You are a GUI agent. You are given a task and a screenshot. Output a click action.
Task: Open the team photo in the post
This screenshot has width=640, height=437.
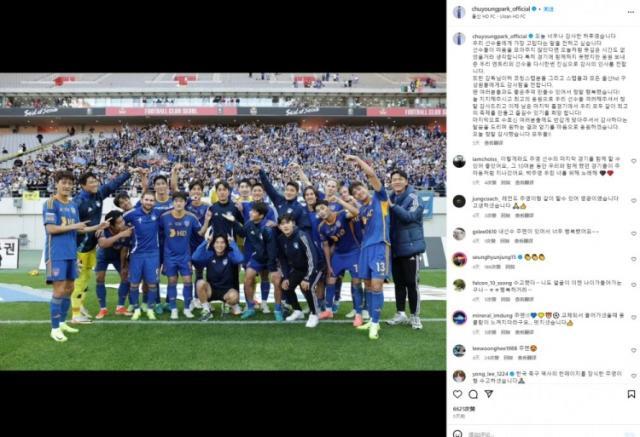pyautogui.click(x=223, y=222)
